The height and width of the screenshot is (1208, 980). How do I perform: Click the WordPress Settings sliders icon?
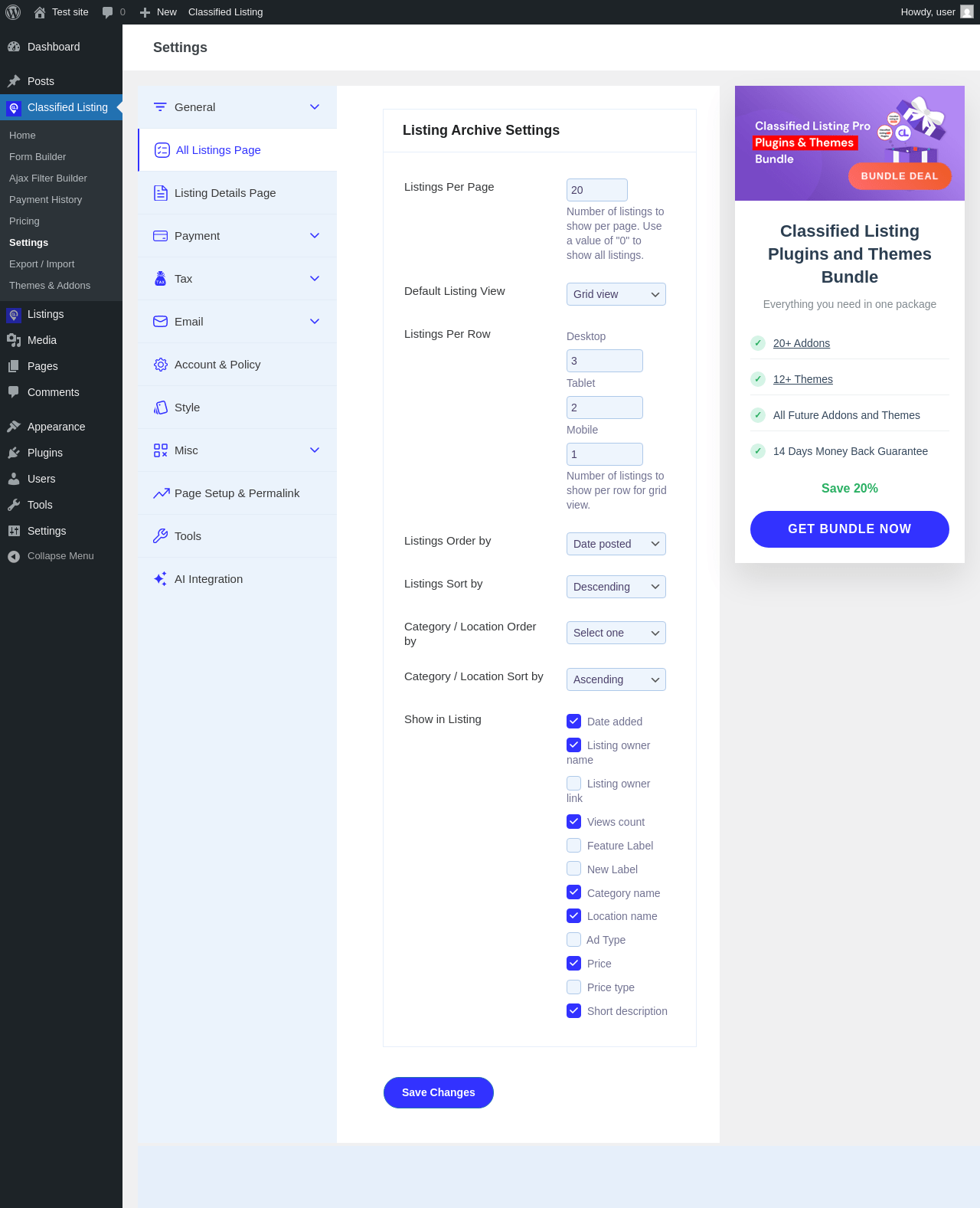click(14, 531)
